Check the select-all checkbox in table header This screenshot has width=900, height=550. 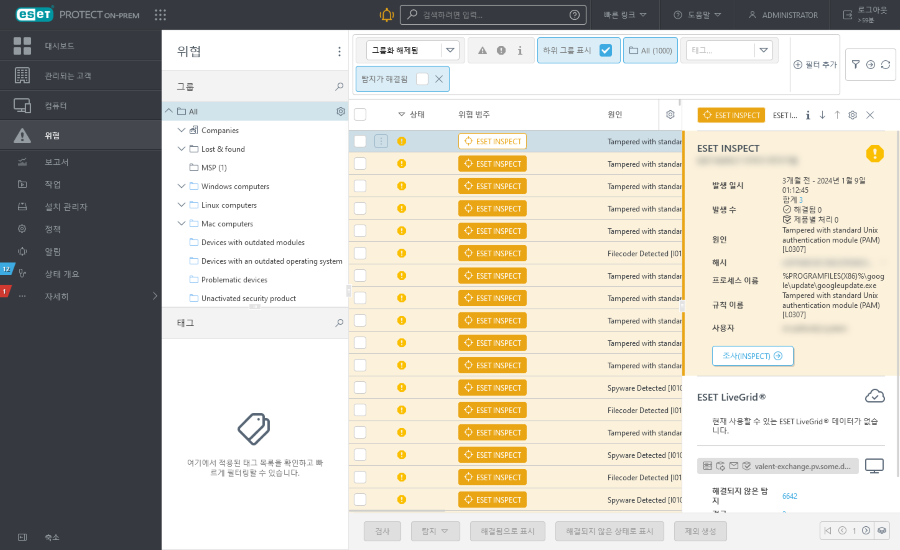point(360,115)
